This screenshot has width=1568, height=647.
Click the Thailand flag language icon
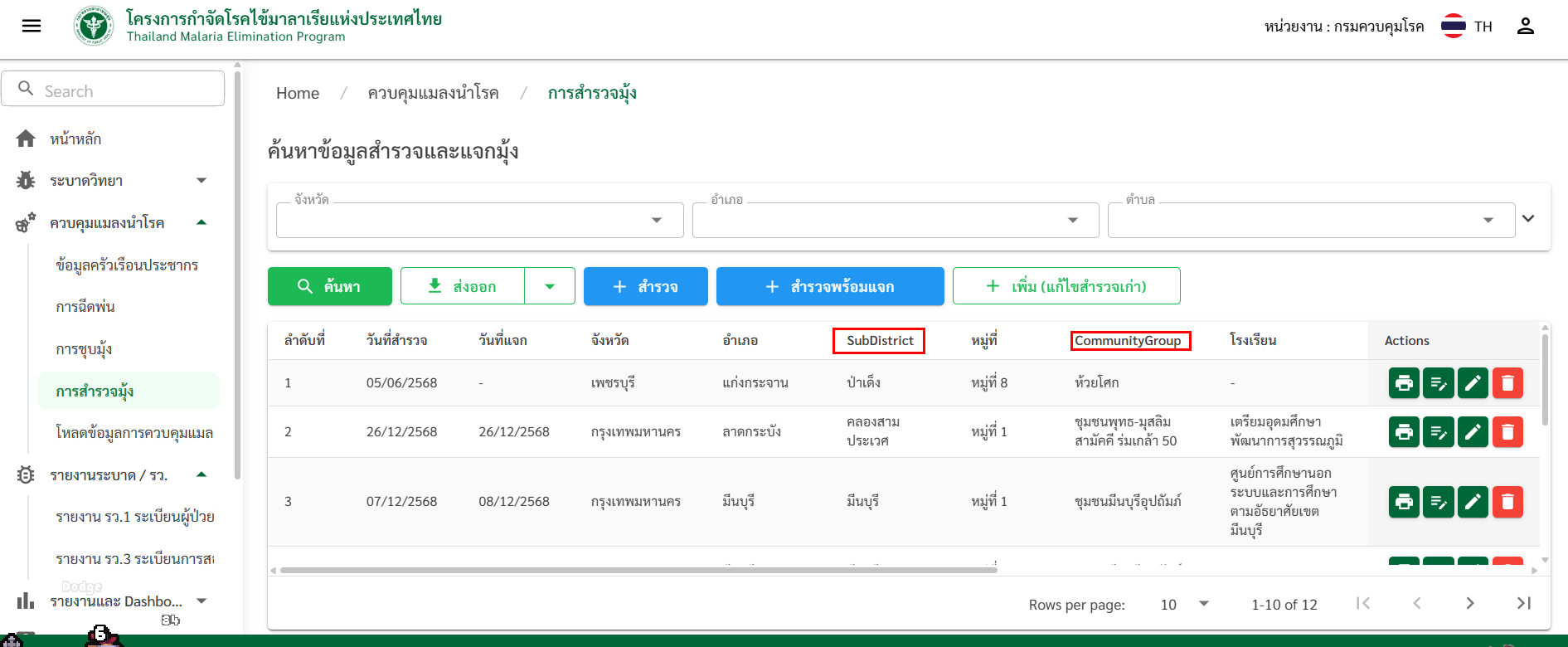tap(1453, 27)
